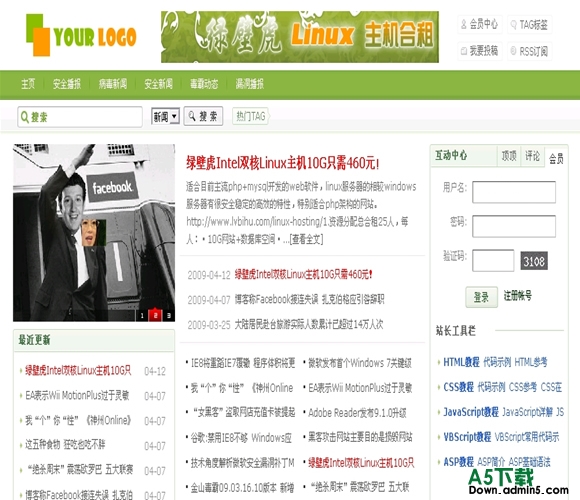580x500 pixels.
Task: Click 查看全文 read more link
Action: [306, 239]
